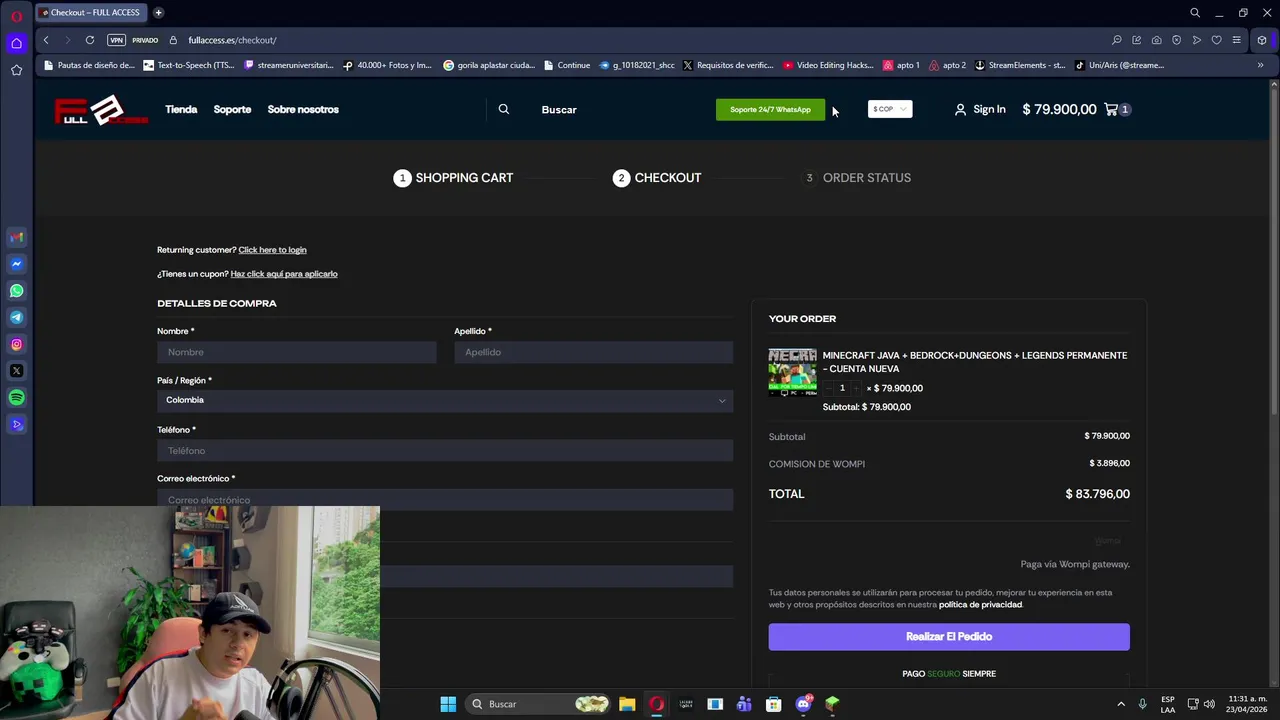Open tab search magnifier in title bar
Screen dimensions: 1280x720
(1195, 13)
